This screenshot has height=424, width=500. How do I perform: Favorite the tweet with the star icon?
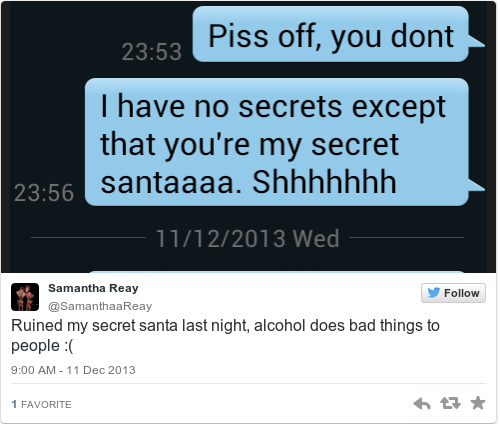tap(478, 403)
